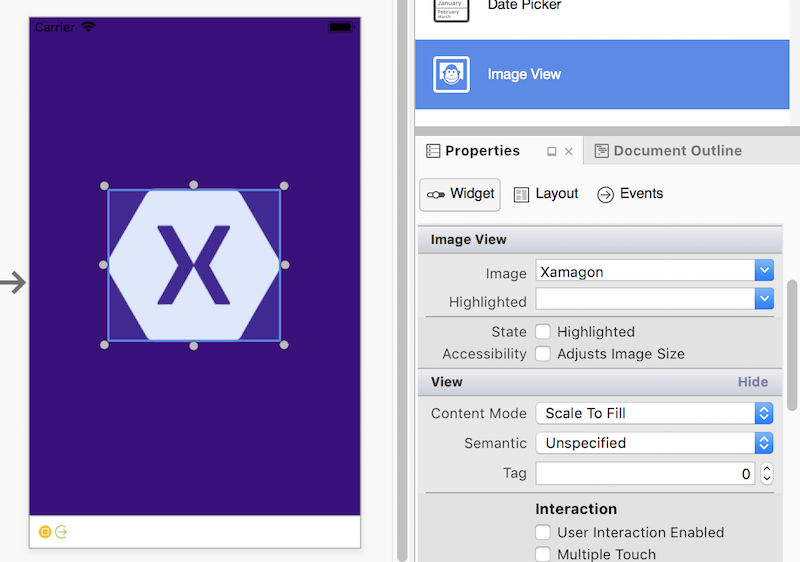Click the right-middle resize handle of image
The height and width of the screenshot is (562, 800).
point(285,265)
